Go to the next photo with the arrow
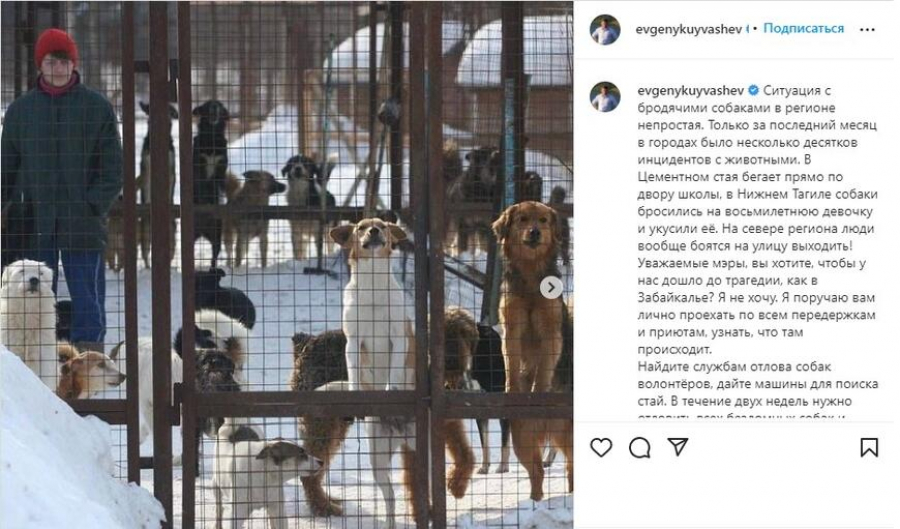The image size is (900, 529). pos(551,287)
